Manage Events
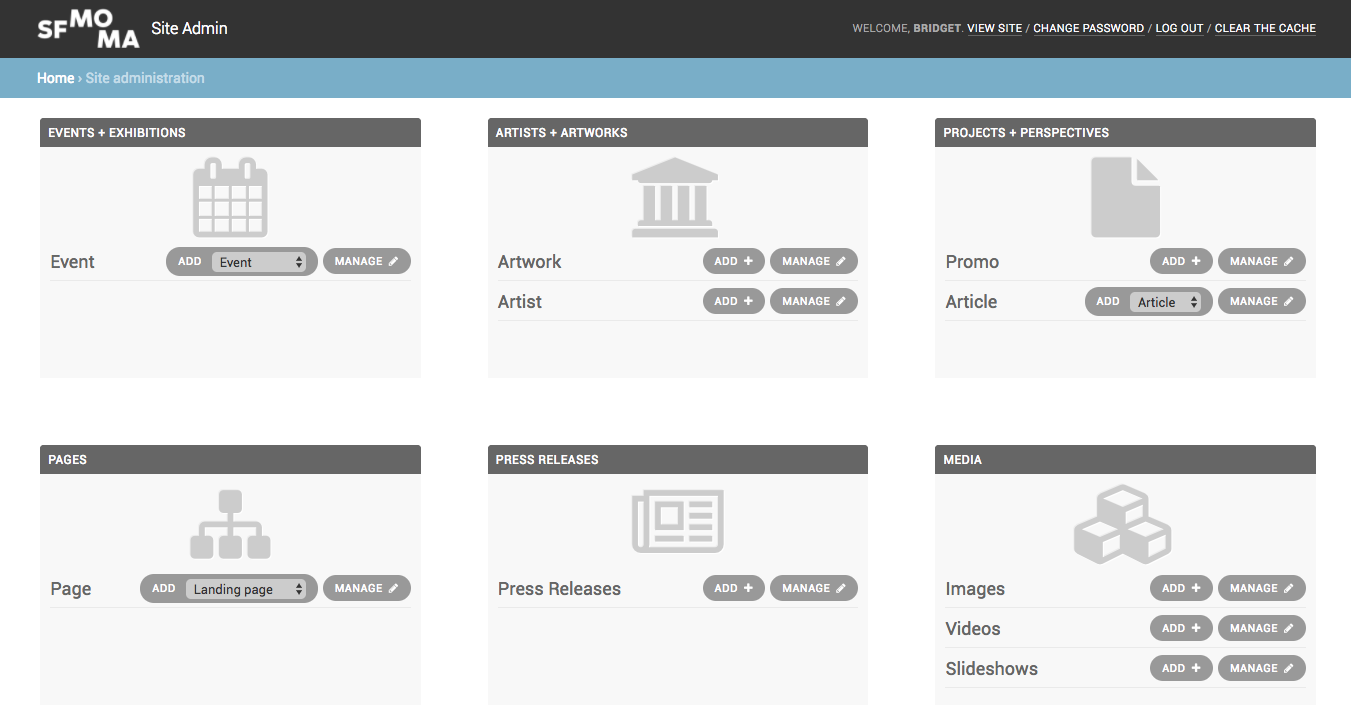This screenshot has height=728, width=1351. [367, 262]
